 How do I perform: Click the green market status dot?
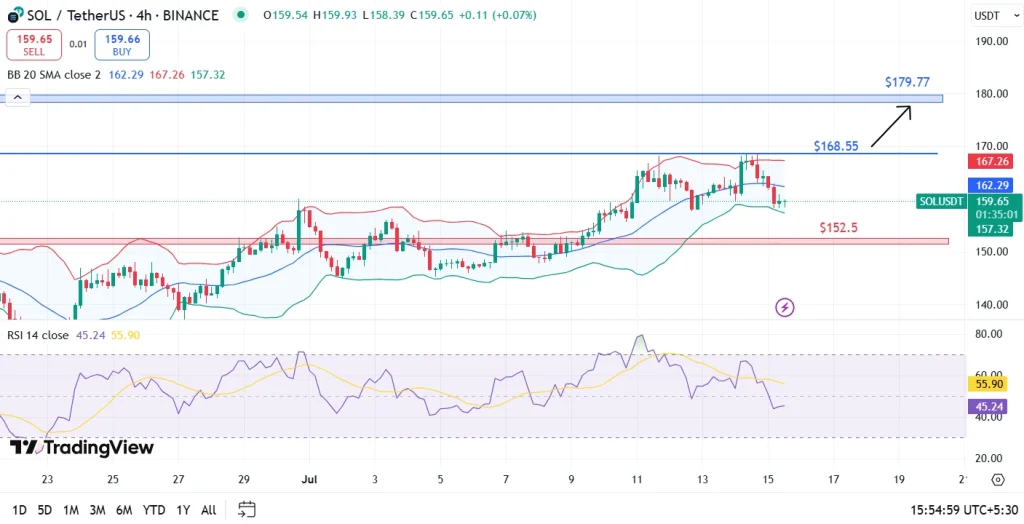pyautogui.click(x=239, y=15)
